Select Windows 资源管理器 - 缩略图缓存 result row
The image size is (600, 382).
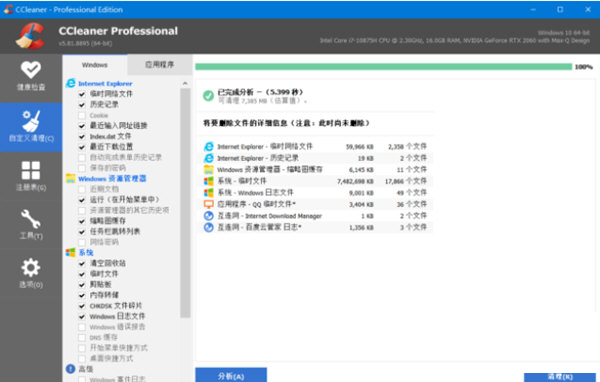click(315, 170)
